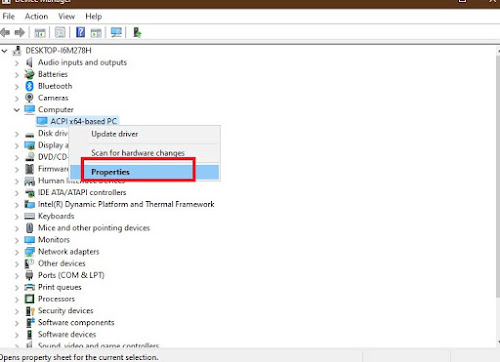Viewport: 500px width, 362px height.
Task: Expand the Monitors node
Action: [17, 240]
